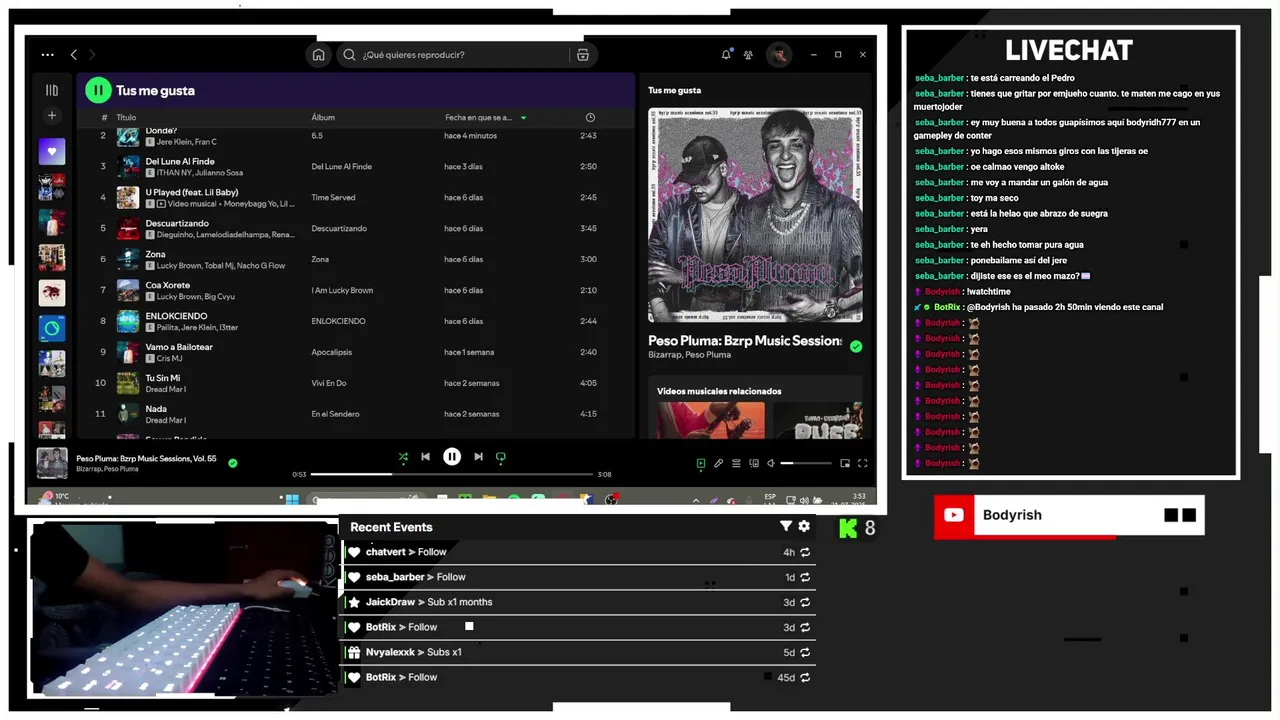The width and height of the screenshot is (1280, 720).
Task: Open artist link 'Lucky Brown, Big Cvyu'
Action: point(195,297)
